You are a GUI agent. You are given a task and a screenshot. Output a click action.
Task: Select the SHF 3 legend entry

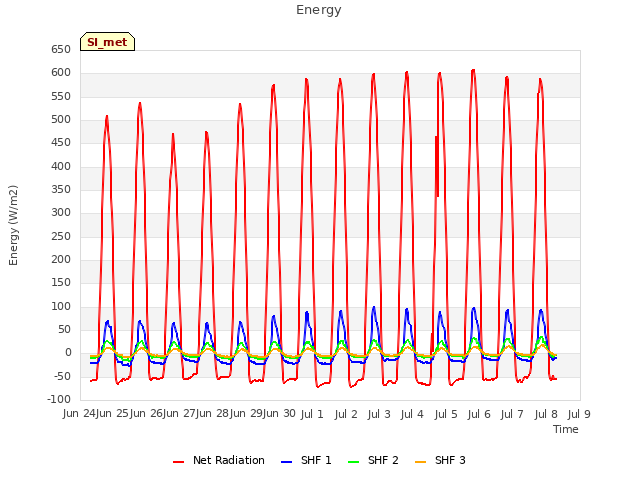440,460
